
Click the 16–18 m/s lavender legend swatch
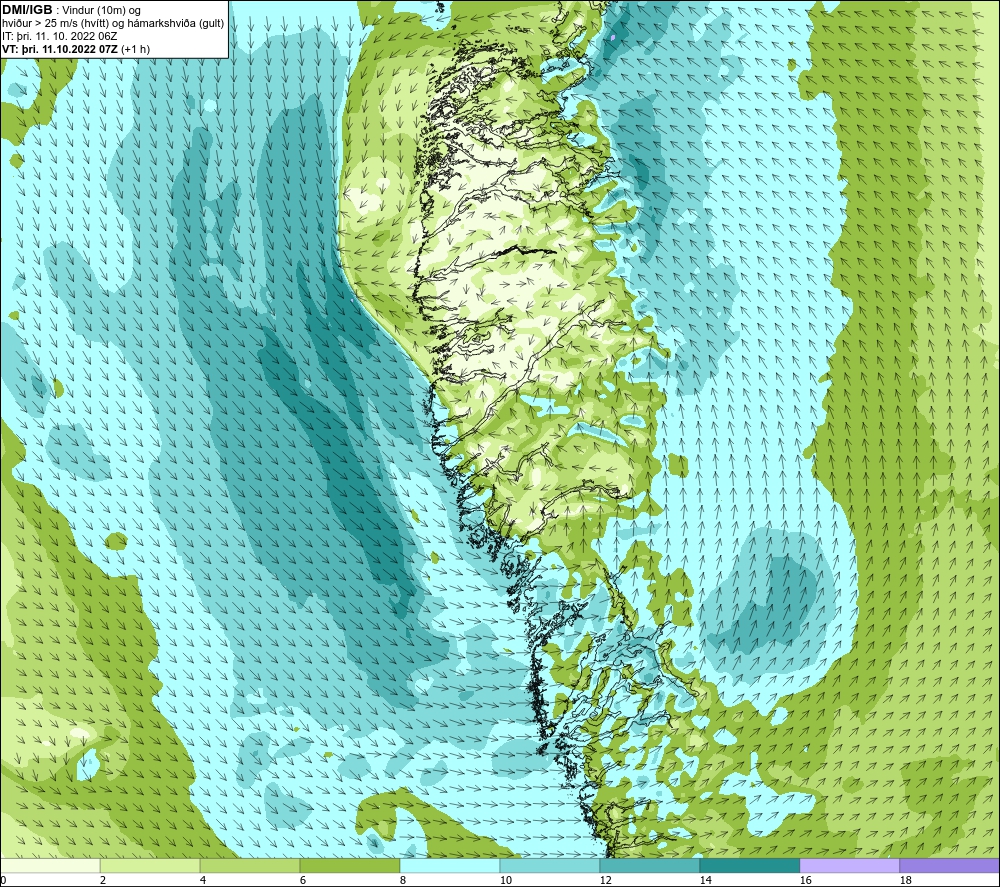849,866
